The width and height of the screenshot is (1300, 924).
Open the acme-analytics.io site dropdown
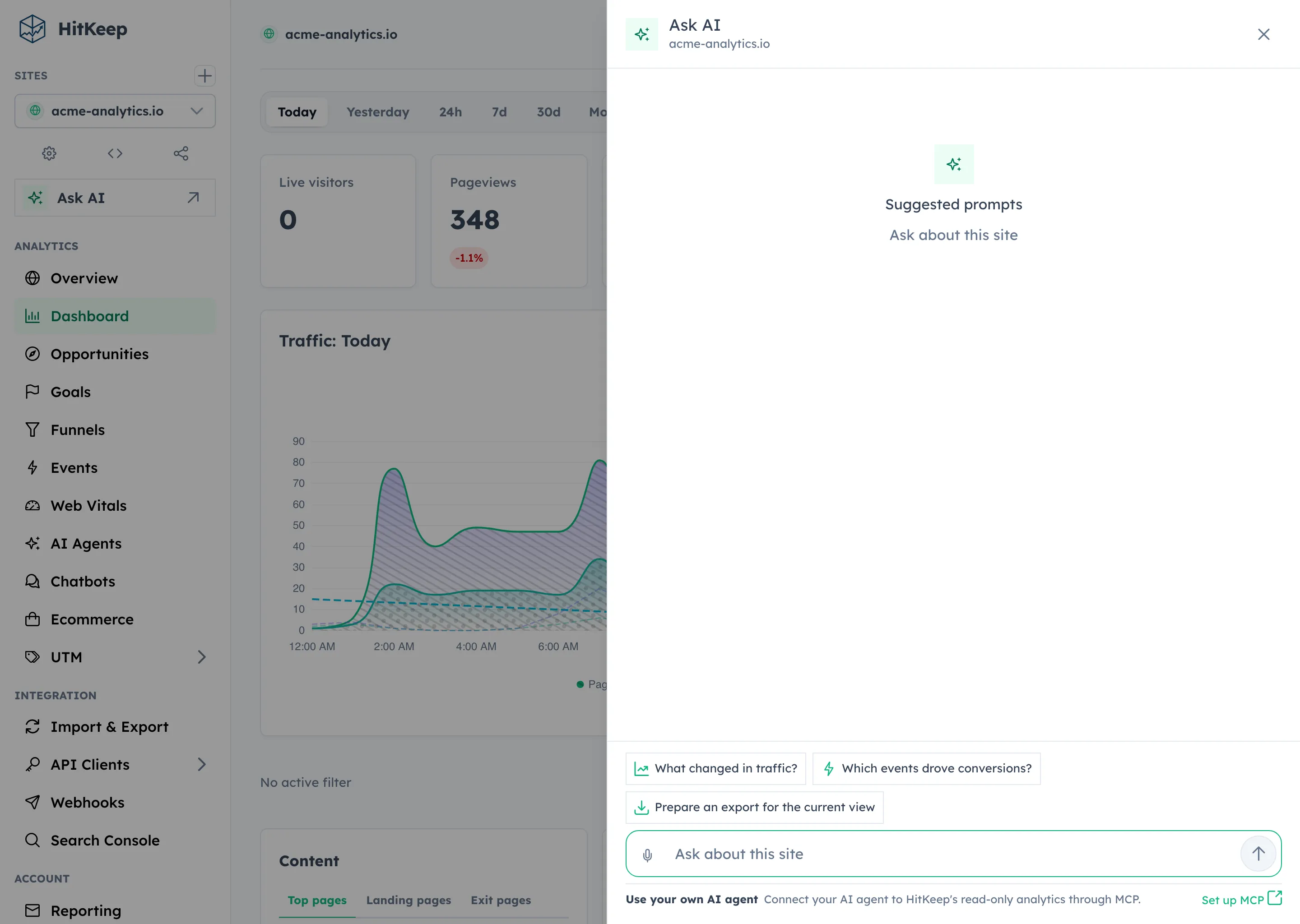pyautogui.click(x=115, y=111)
